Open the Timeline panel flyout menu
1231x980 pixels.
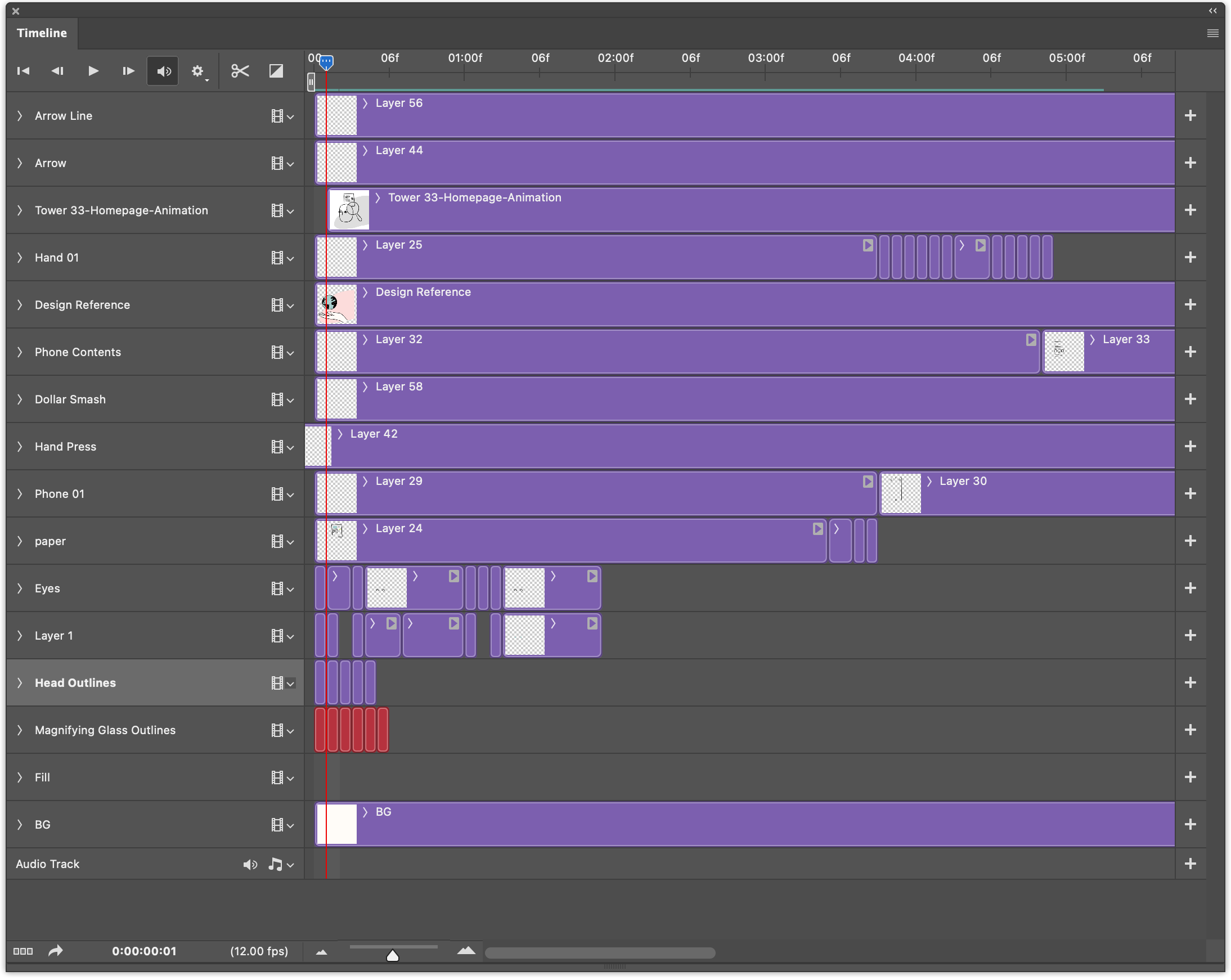pyautogui.click(x=1213, y=33)
